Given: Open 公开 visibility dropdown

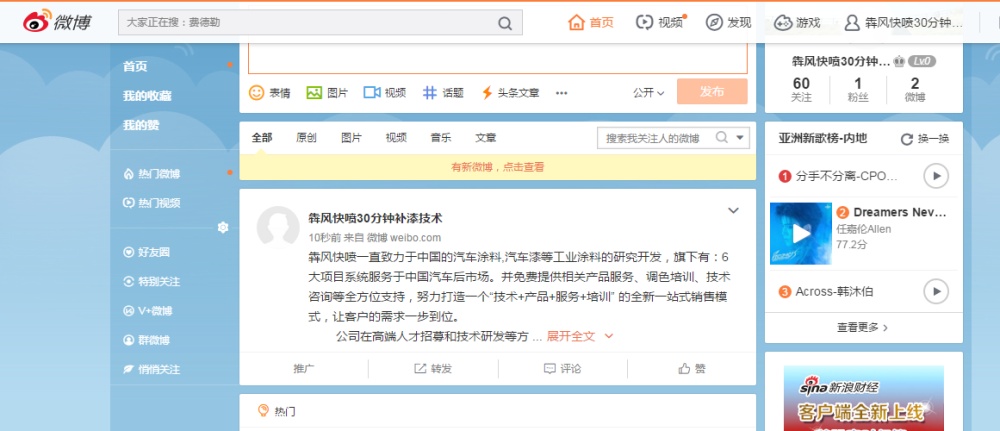Looking at the screenshot, I should 648,92.
